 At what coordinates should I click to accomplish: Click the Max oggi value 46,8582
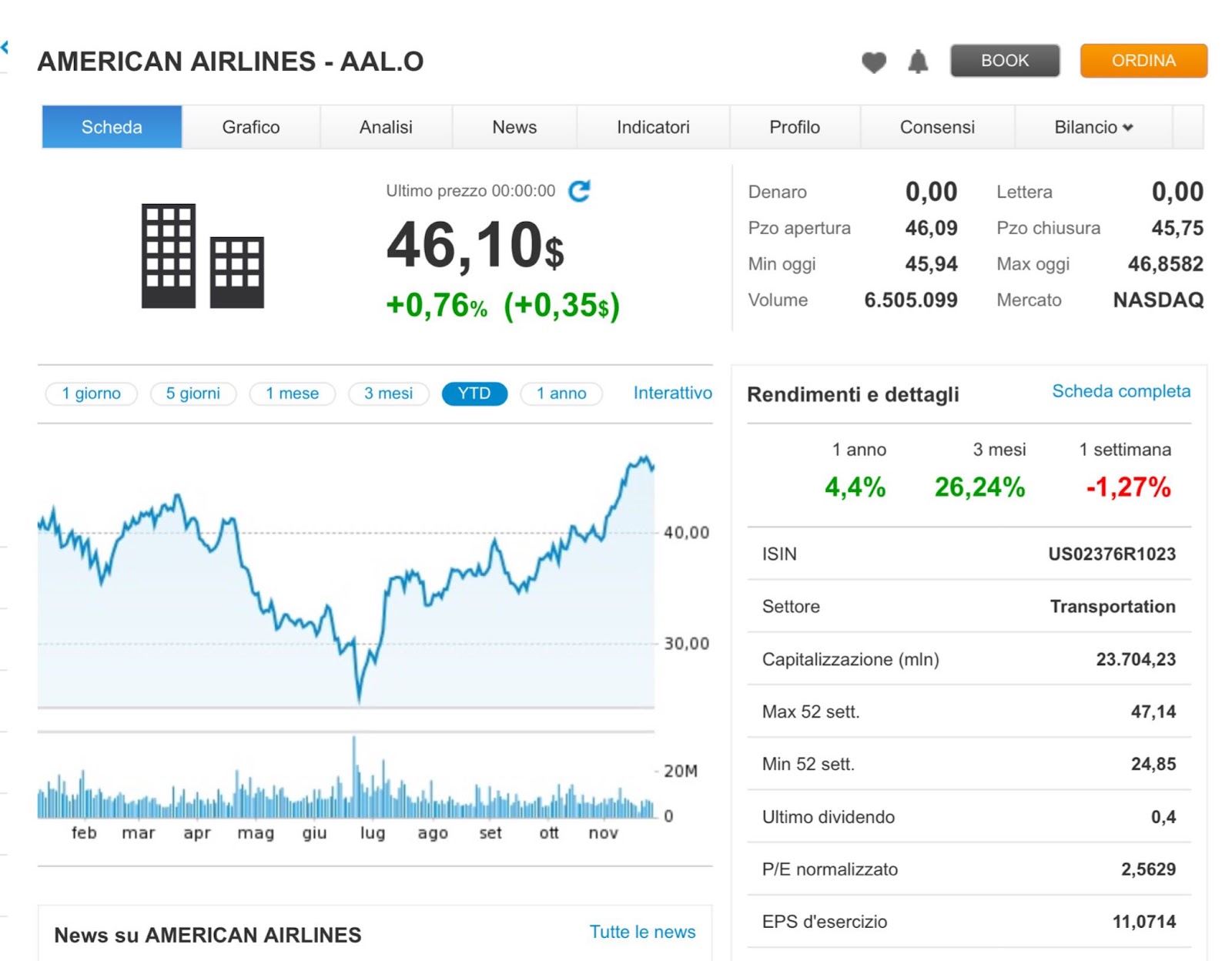pos(1165,264)
